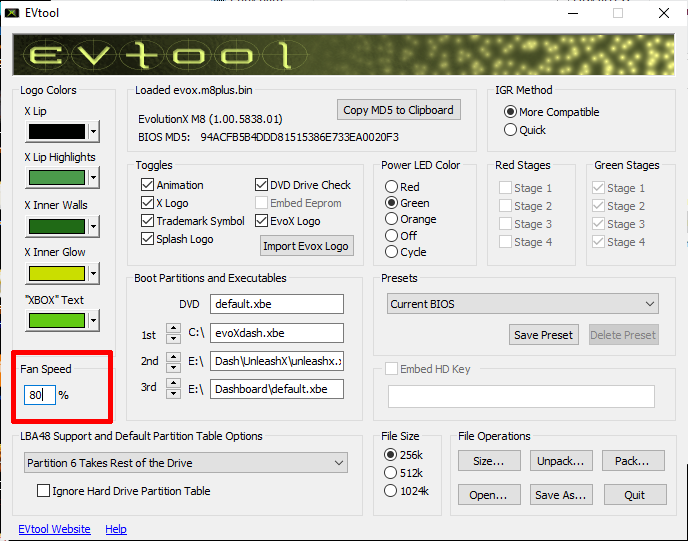Disable the Trademark Symbol checkbox

[193, 221]
